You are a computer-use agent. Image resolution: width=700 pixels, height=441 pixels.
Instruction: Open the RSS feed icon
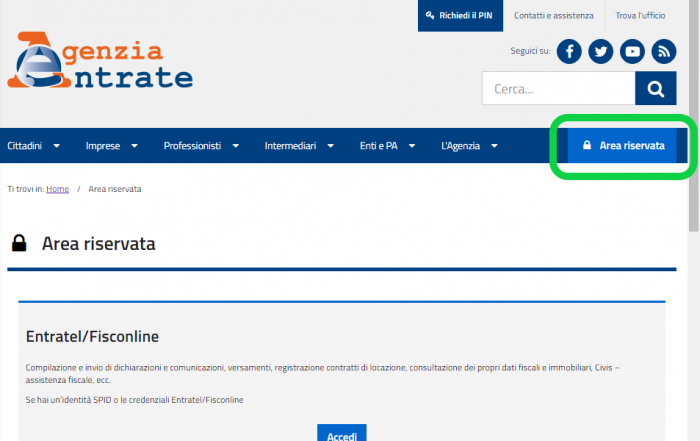coord(664,51)
